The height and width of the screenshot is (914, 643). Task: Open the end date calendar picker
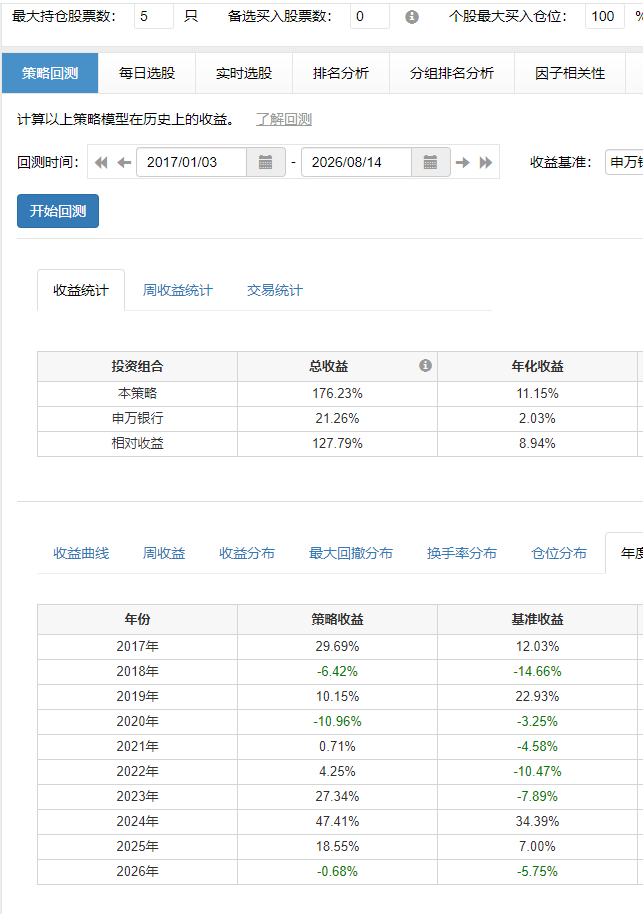click(430, 162)
